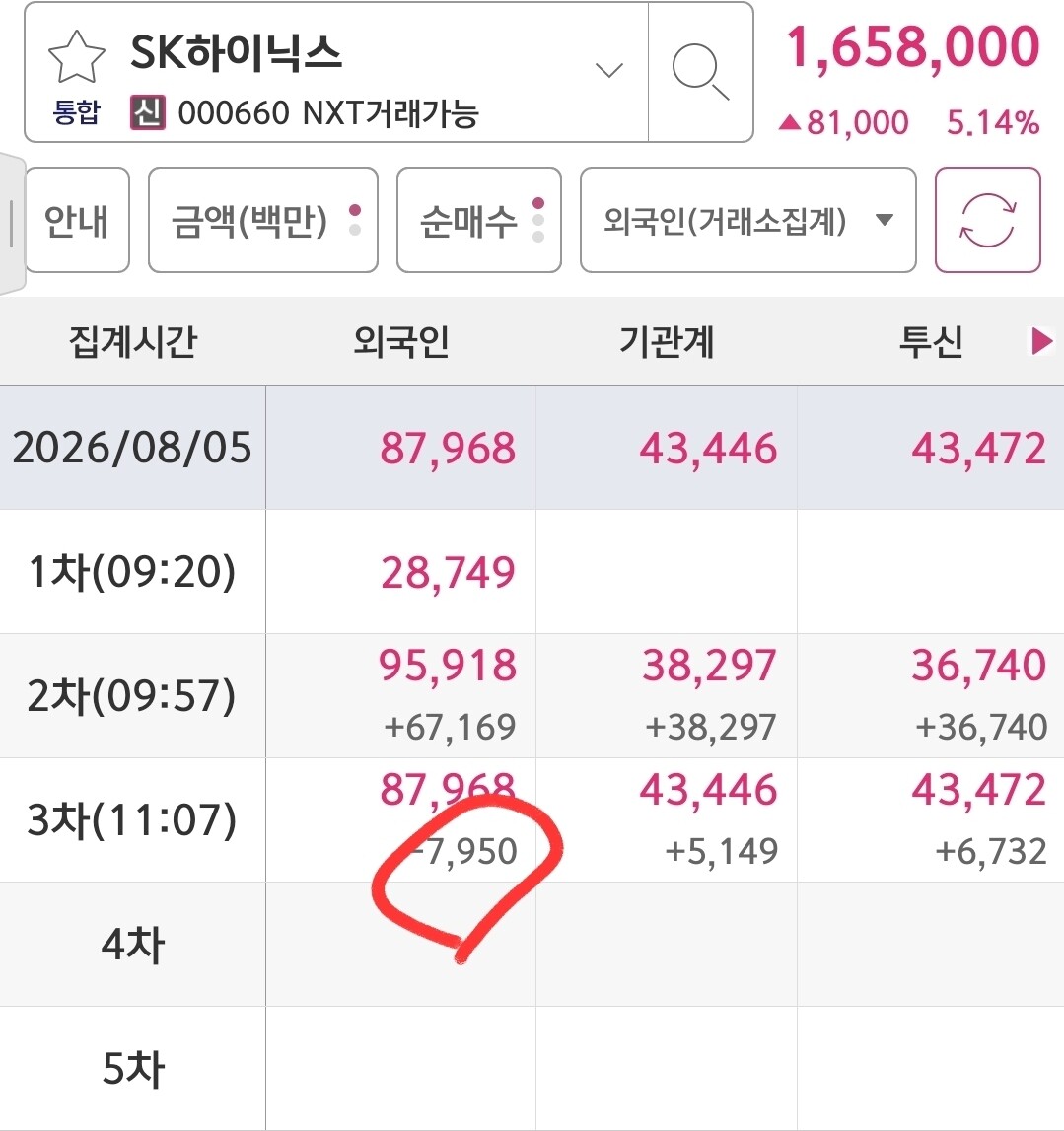Open stock search with the magnifier icon
The image size is (1064, 1131).
click(700, 71)
